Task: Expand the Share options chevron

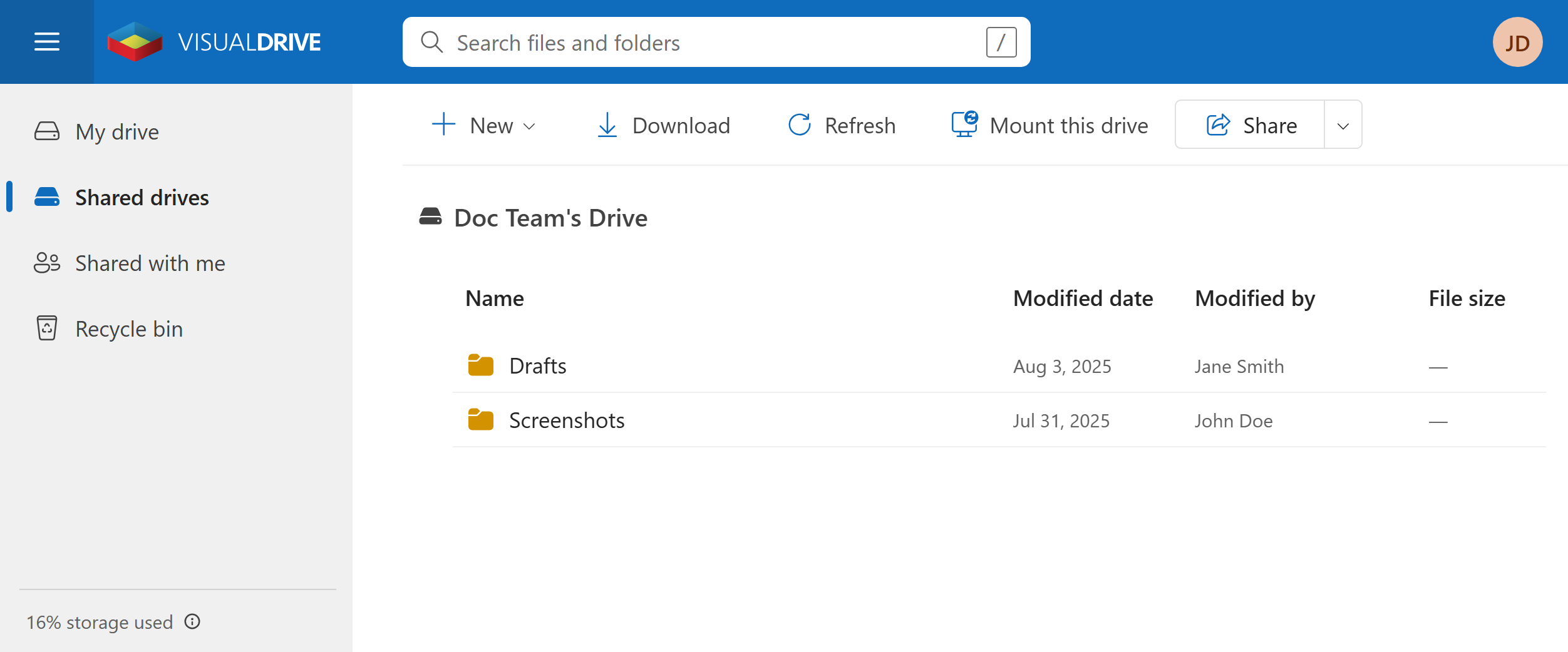Action: (x=1343, y=125)
